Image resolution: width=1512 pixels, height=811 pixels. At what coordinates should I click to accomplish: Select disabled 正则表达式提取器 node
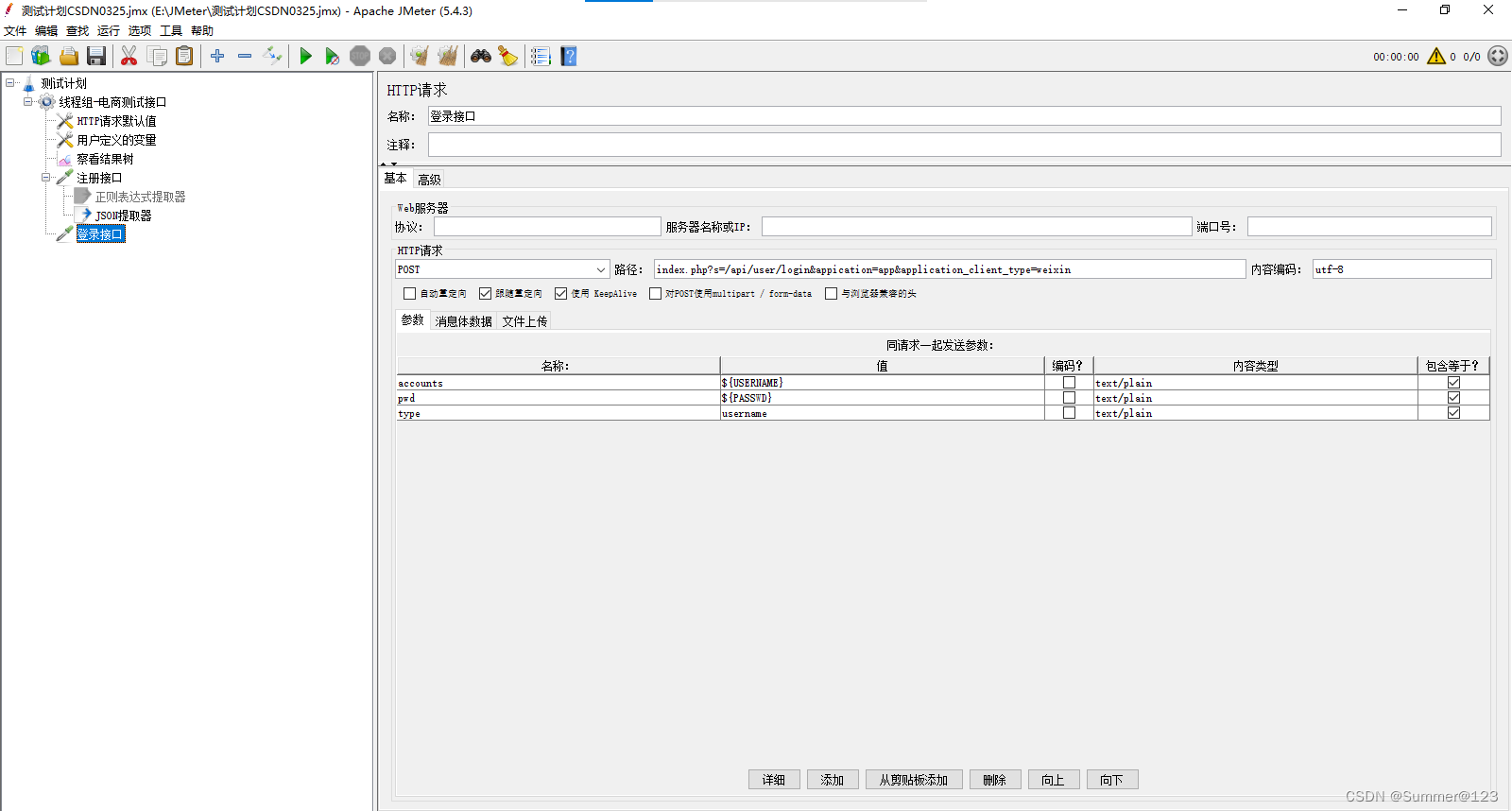[140, 197]
